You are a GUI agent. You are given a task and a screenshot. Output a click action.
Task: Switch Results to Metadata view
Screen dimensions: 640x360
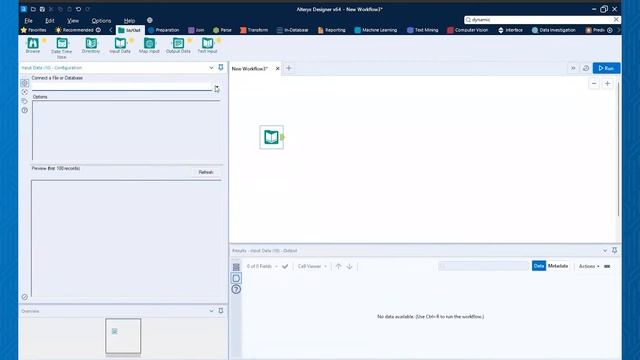point(558,266)
